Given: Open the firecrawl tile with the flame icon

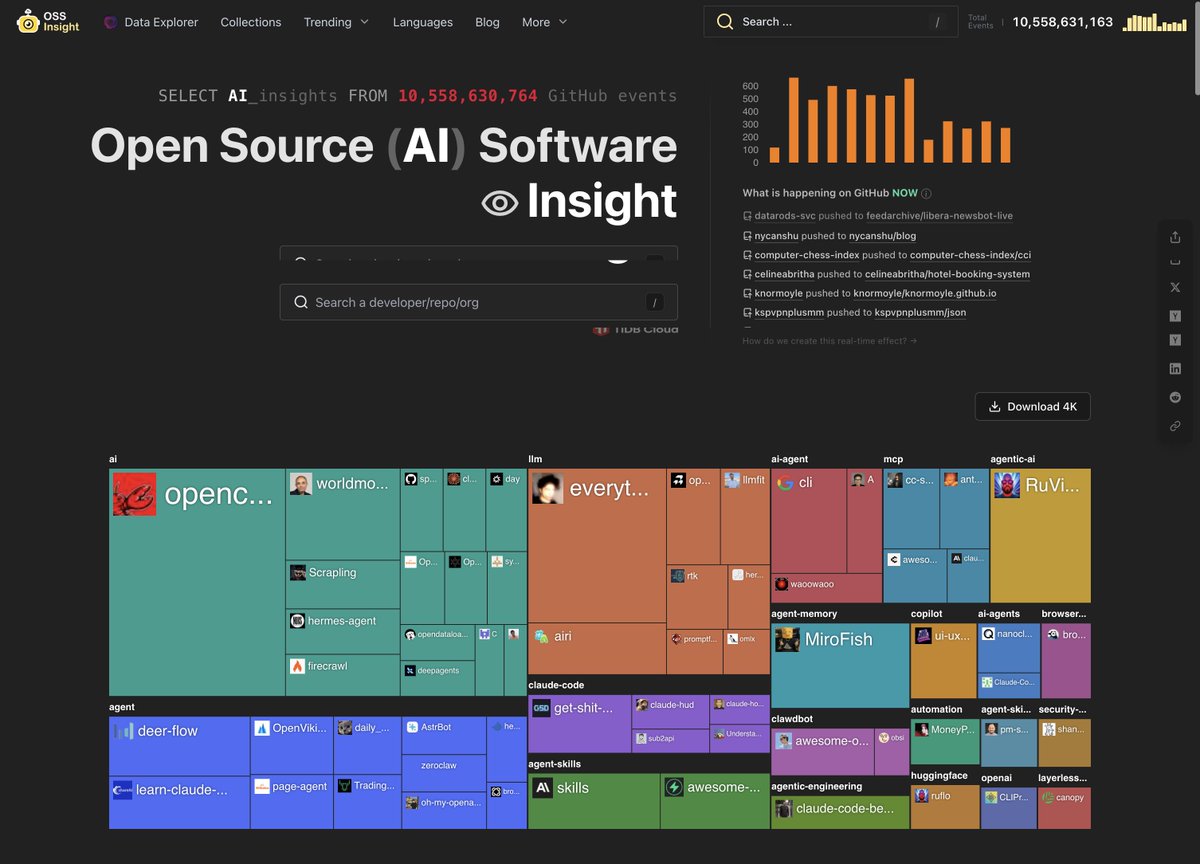Looking at the screenshot, I should [343, 676].
